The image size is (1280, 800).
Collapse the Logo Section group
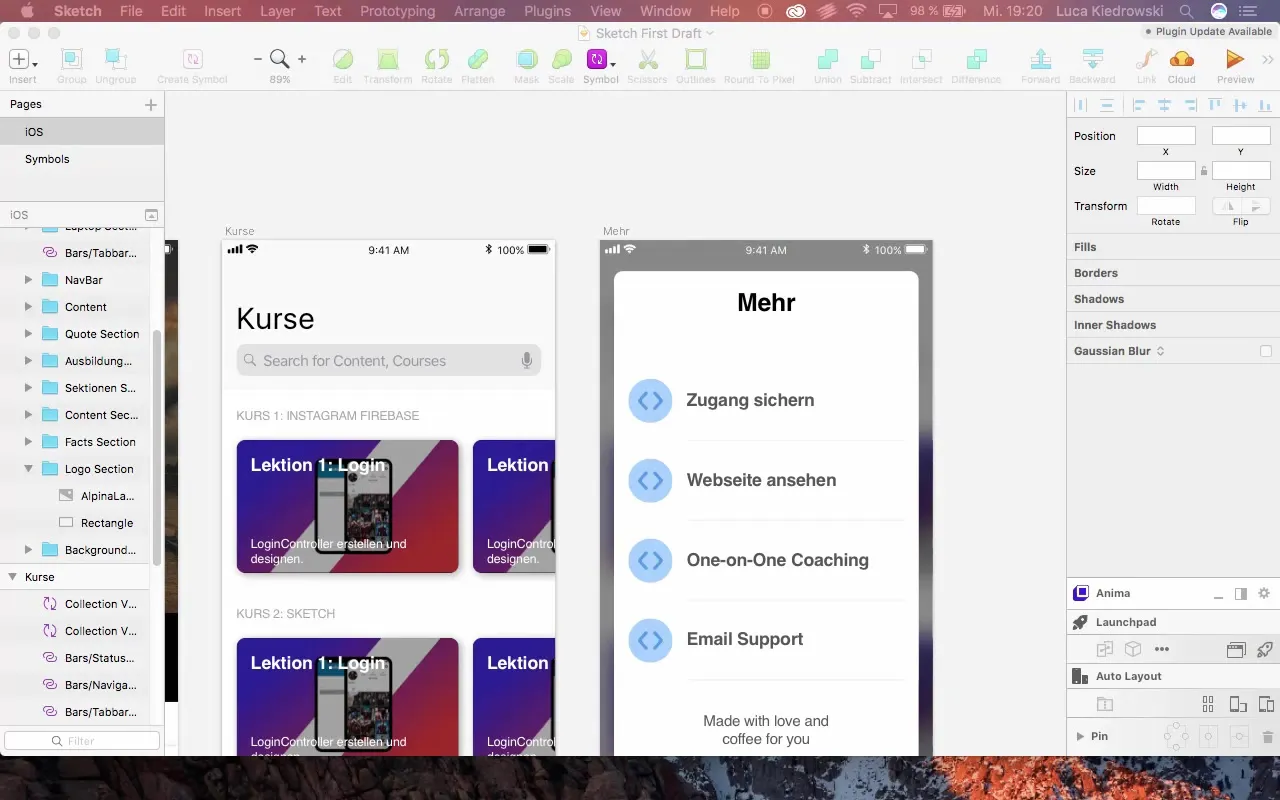tap(28, 469)
